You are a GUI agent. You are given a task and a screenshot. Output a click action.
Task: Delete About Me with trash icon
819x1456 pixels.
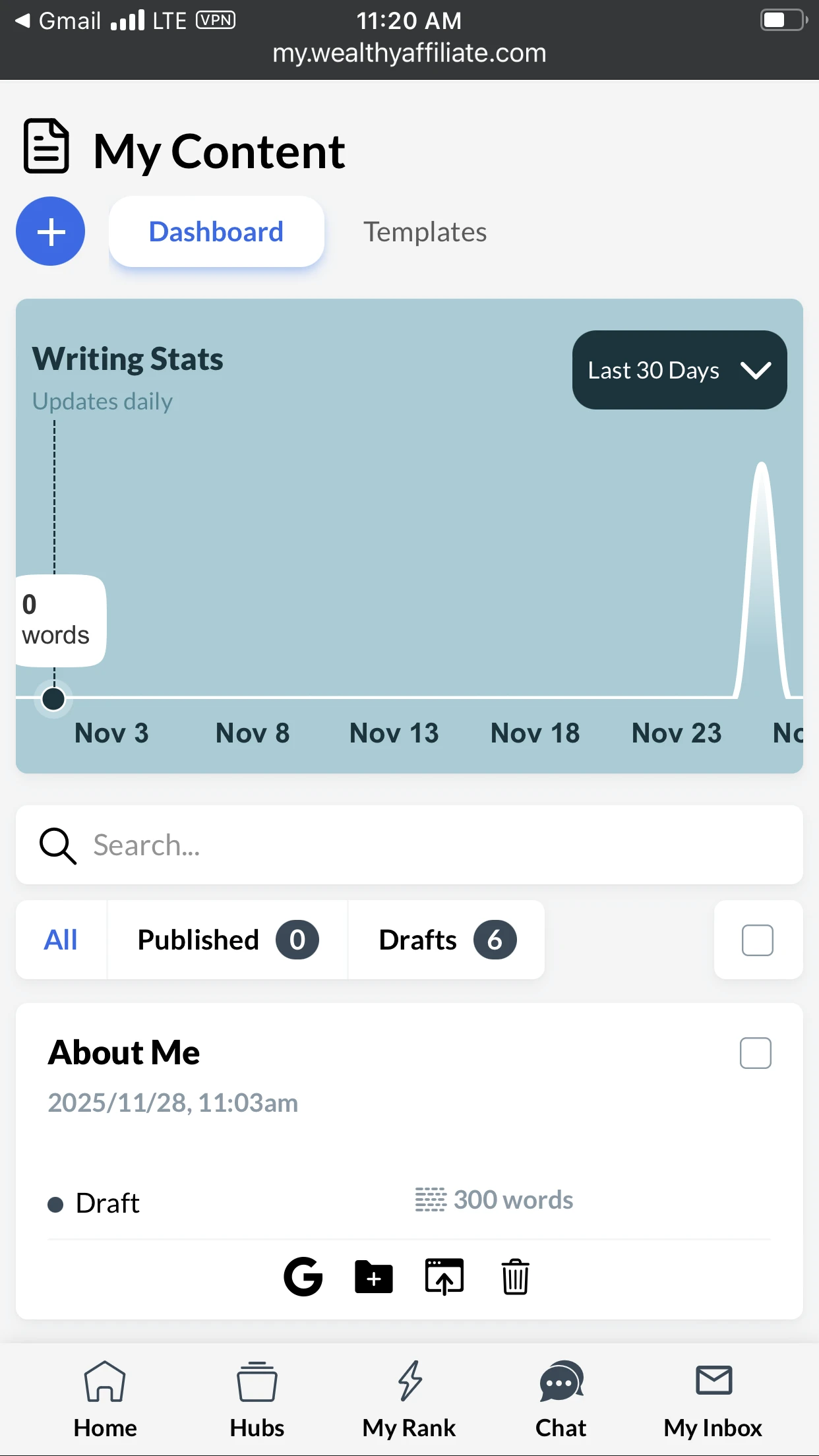(x=515, y=1277)
